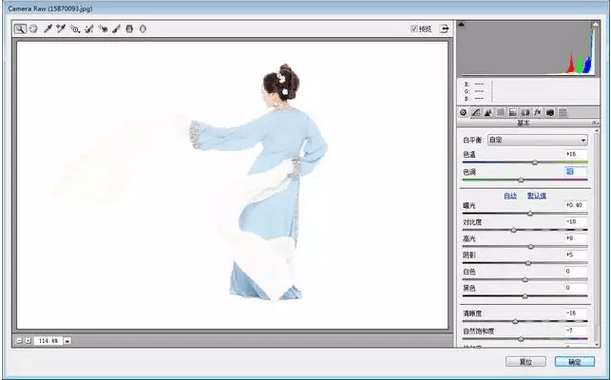Open the 白平衡 white balance dropdown

[538, 140]
